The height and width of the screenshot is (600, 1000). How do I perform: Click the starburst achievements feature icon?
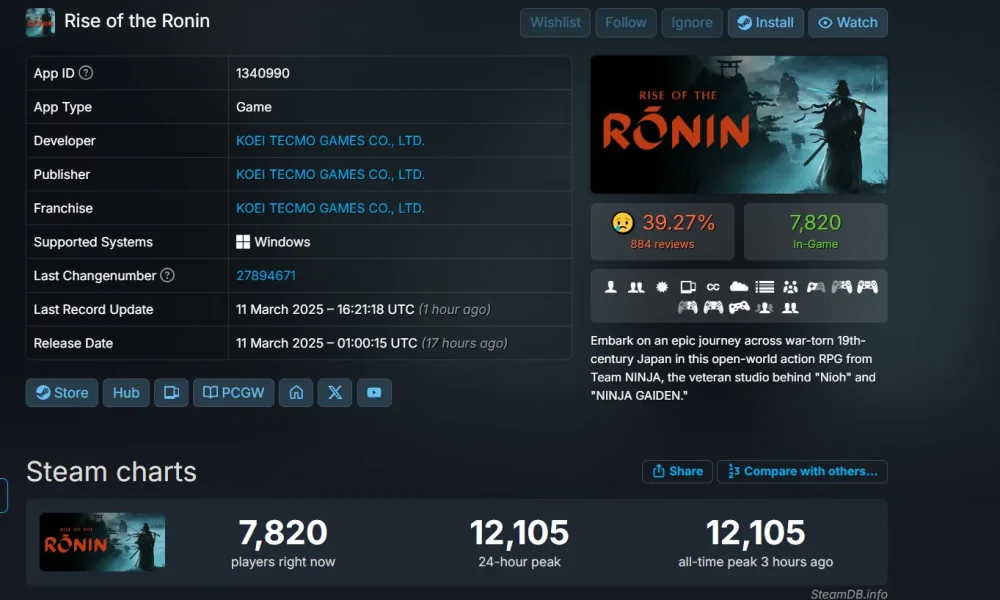[x=662, y=287]
